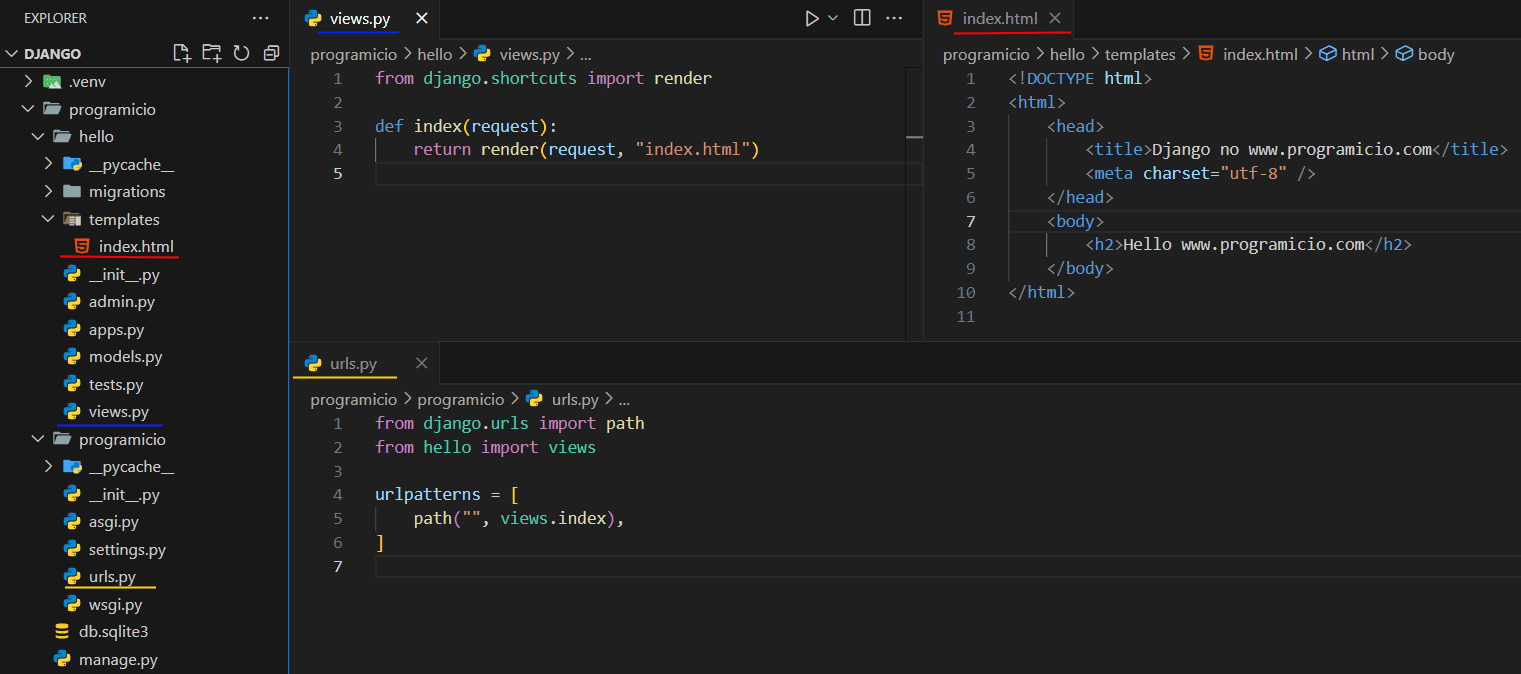Close the index.html tab
Viewport: 1521px width, 674px height.
pyautogui.click(x=1055, y=18)
